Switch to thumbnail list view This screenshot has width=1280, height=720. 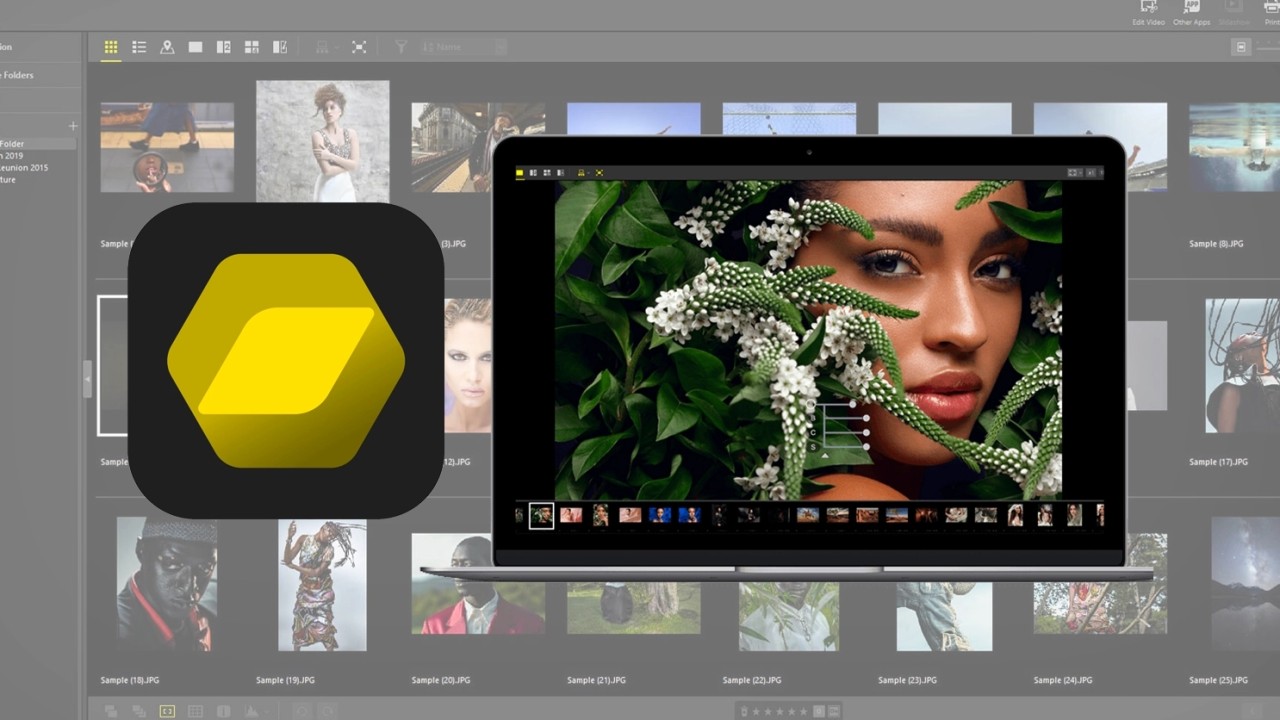coord(139,47)
